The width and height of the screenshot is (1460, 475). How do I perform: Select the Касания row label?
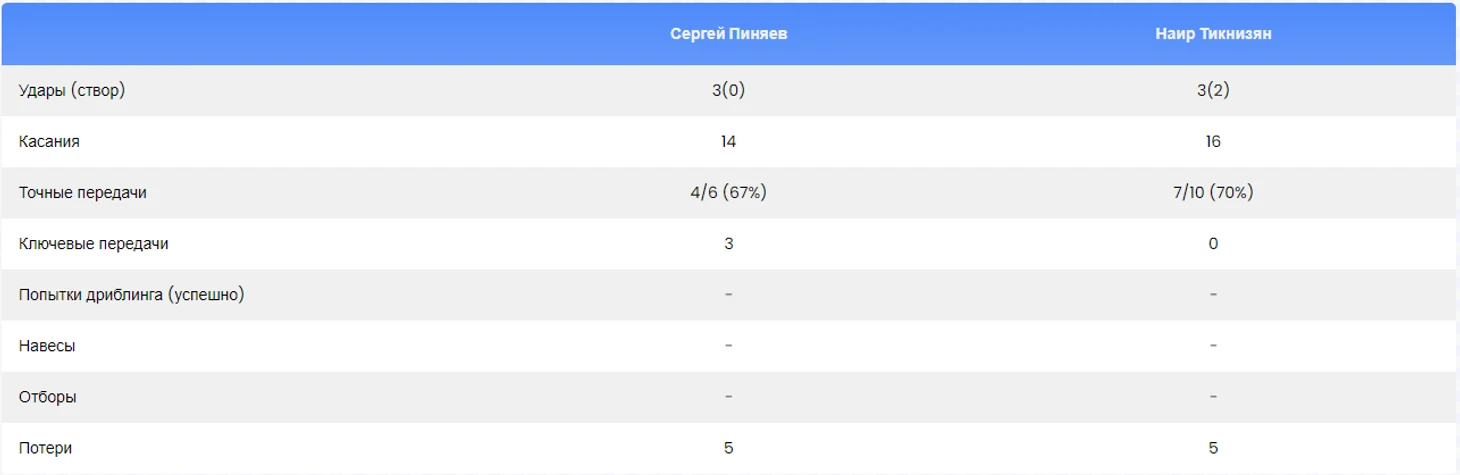pos(49,142)
